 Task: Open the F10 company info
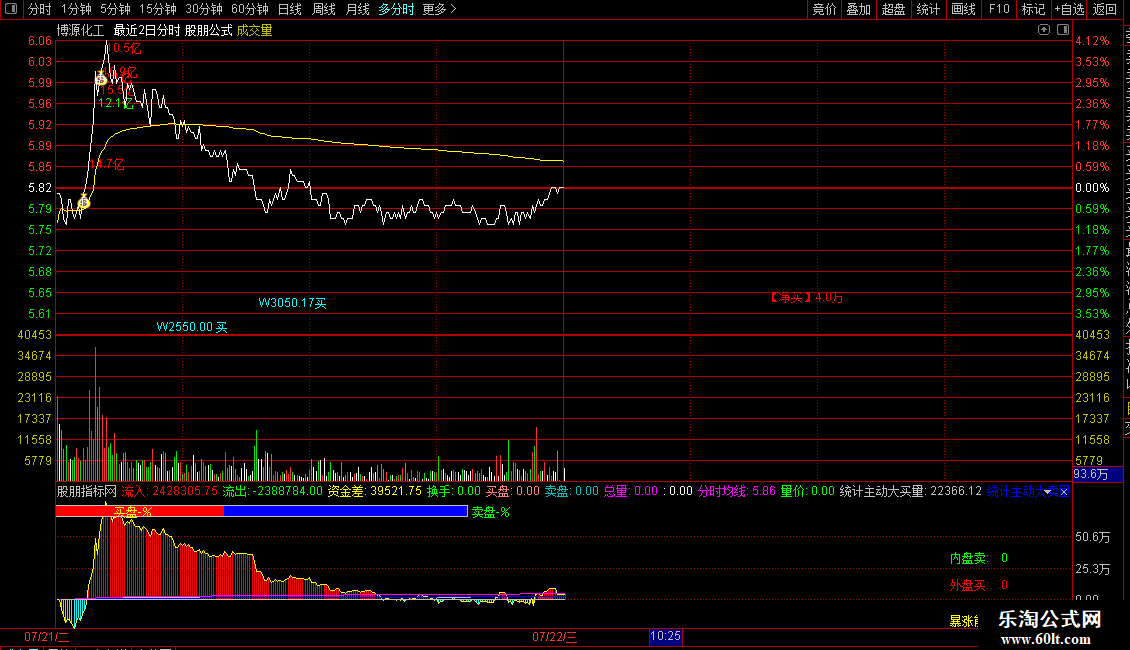click(999, 9)
